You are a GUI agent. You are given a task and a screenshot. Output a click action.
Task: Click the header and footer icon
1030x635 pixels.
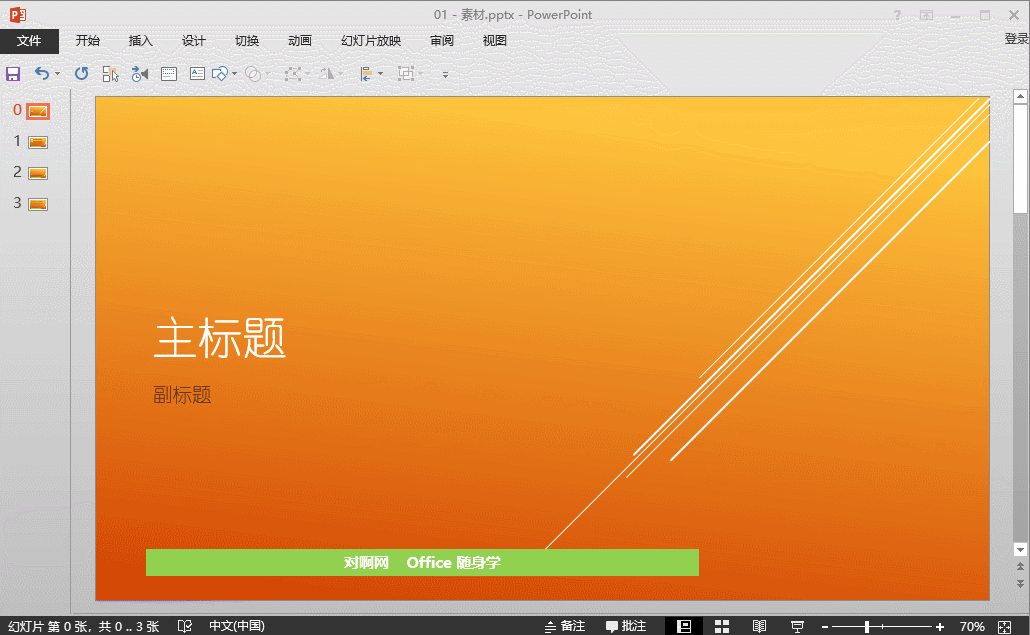(x=169, y=74)
